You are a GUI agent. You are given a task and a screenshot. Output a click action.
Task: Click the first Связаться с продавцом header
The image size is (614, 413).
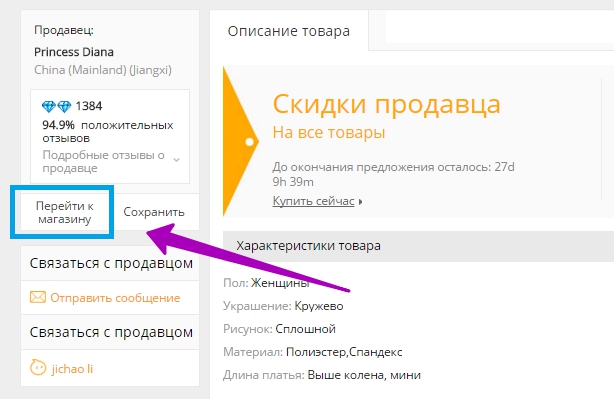[x=111, y=263]
